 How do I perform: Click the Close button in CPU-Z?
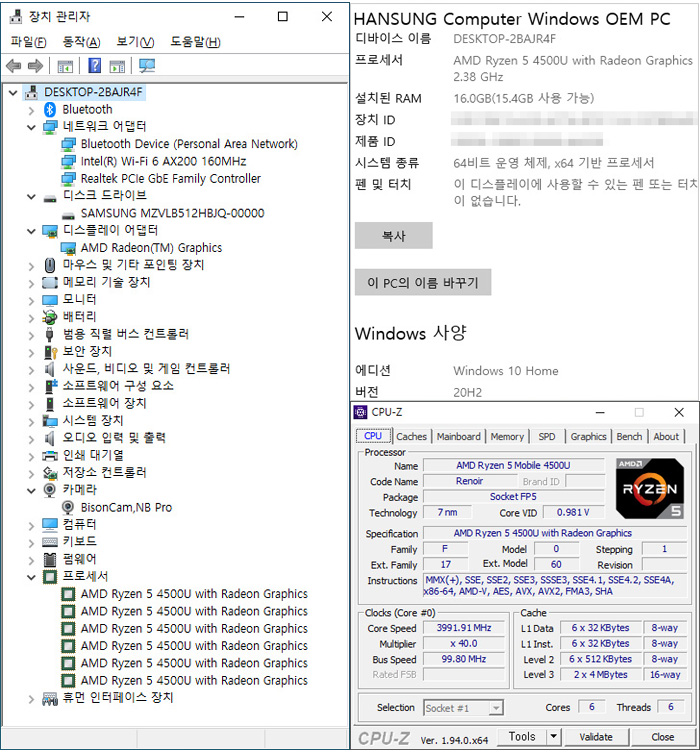(x=662, y=737)
